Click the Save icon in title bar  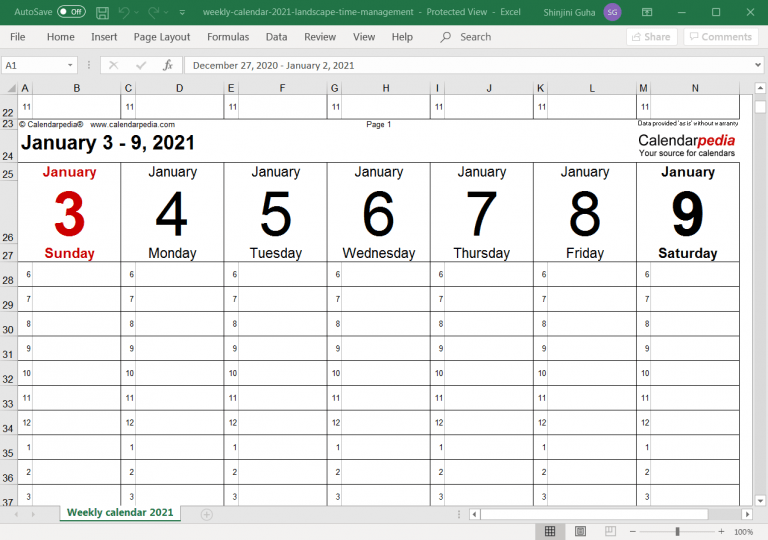click(101, 12)
